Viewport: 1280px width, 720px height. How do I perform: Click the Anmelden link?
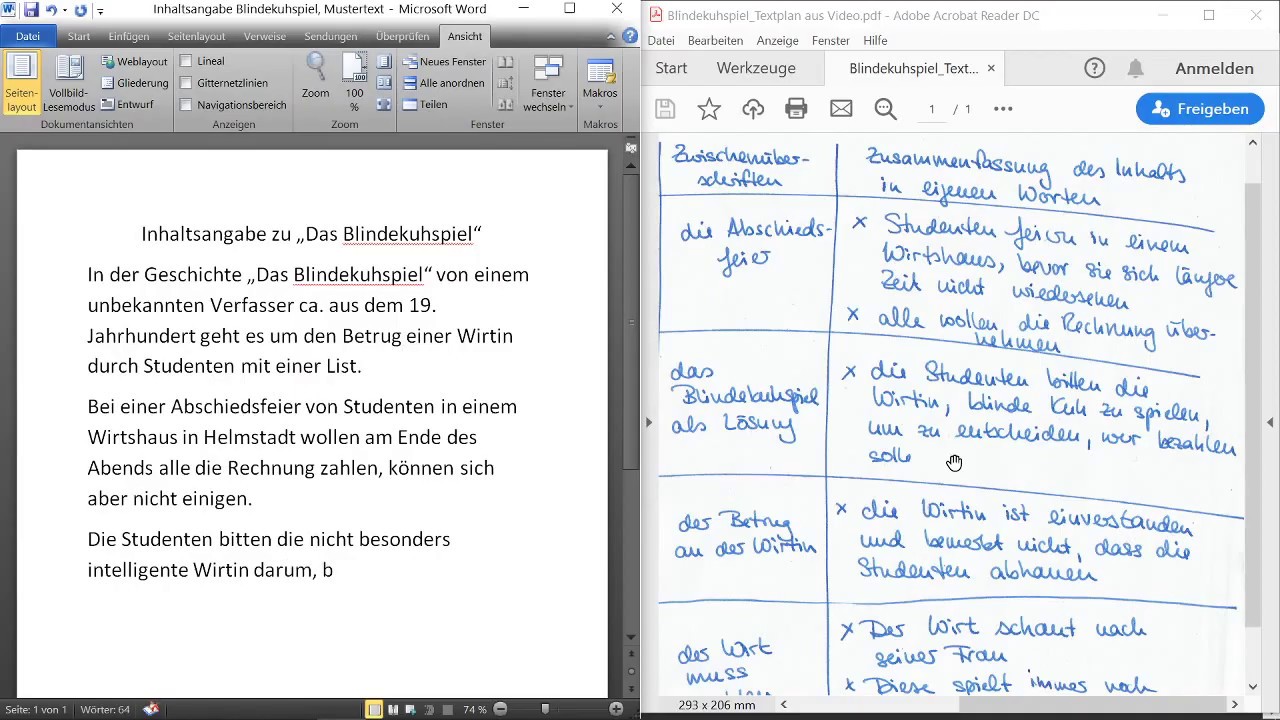coord(1214,68)
